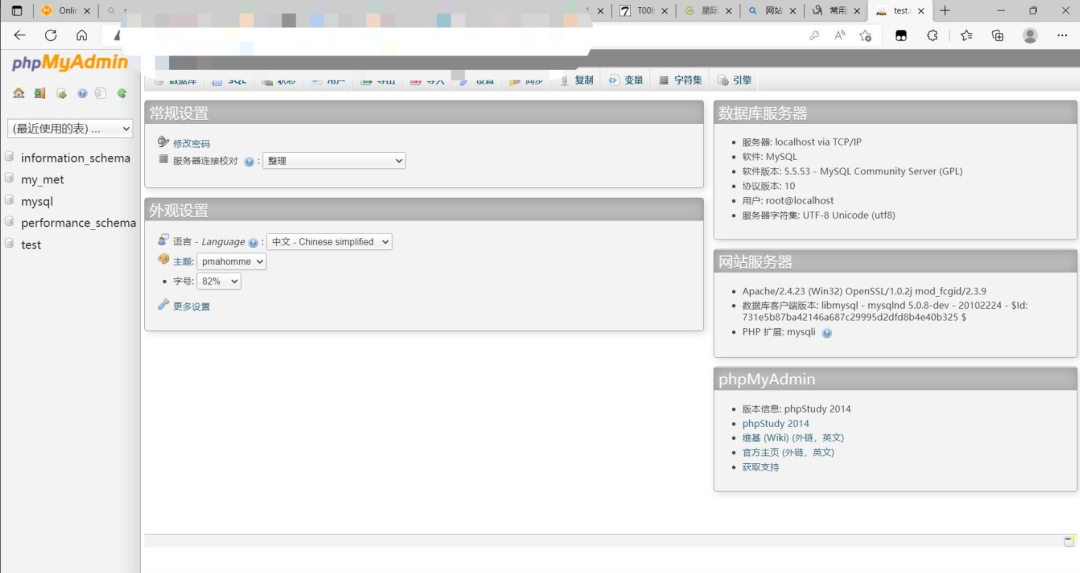This screenshot has width=1080, height=573.
Task: Open a new browser tab
Action: coord(945,10)
